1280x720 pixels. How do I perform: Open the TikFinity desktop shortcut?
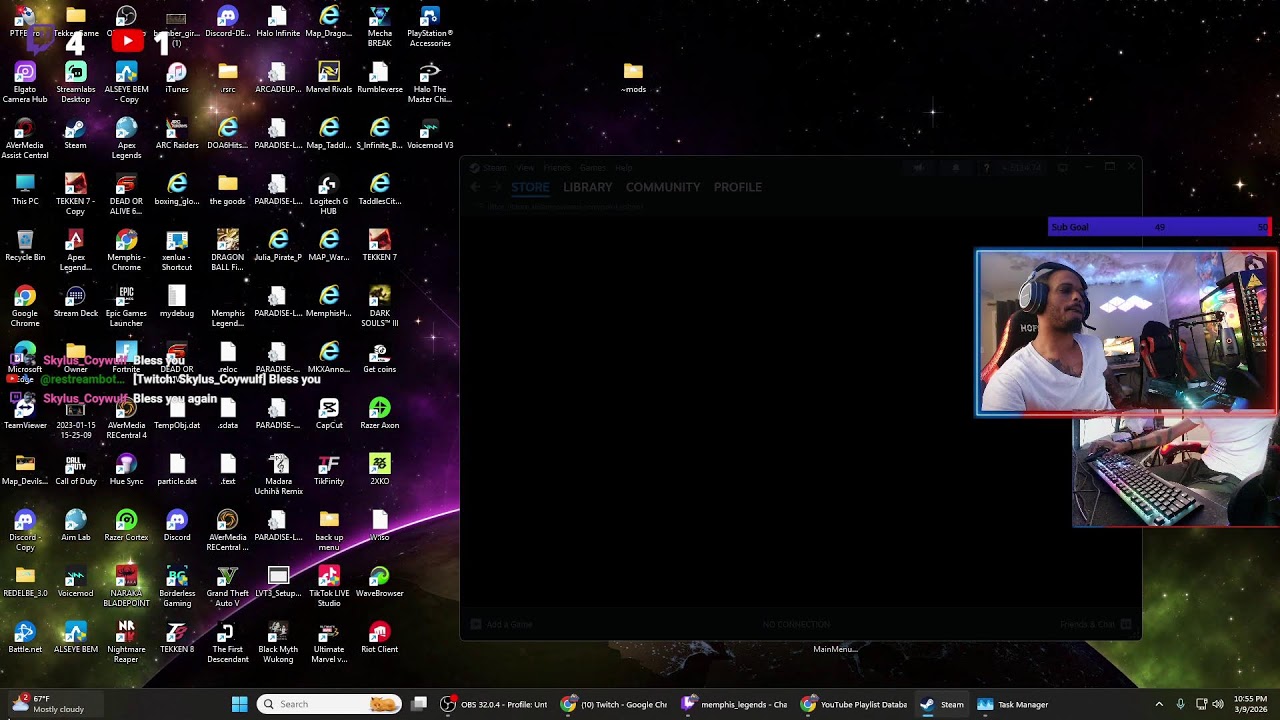(329, 470)
